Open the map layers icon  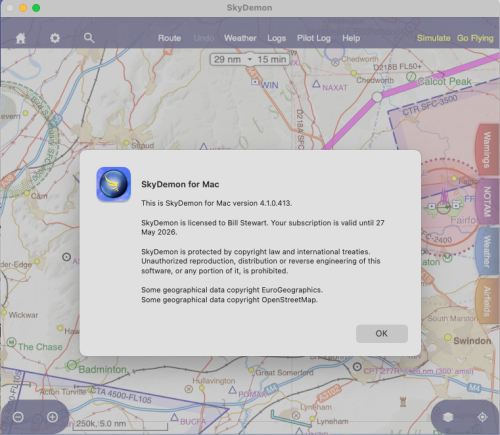tap(448, 417)
